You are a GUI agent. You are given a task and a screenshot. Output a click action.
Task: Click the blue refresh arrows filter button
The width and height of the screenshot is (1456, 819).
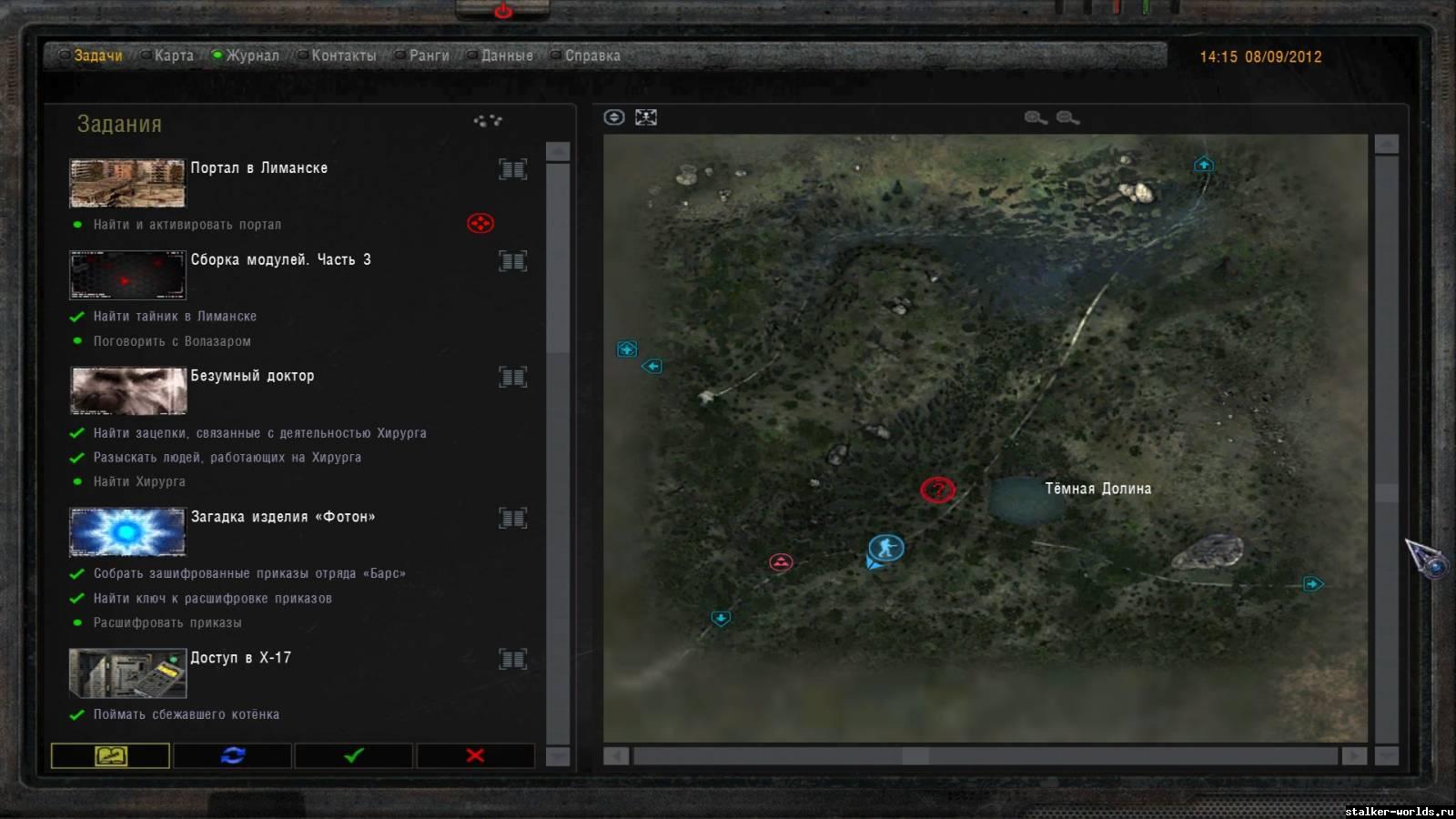233,755
